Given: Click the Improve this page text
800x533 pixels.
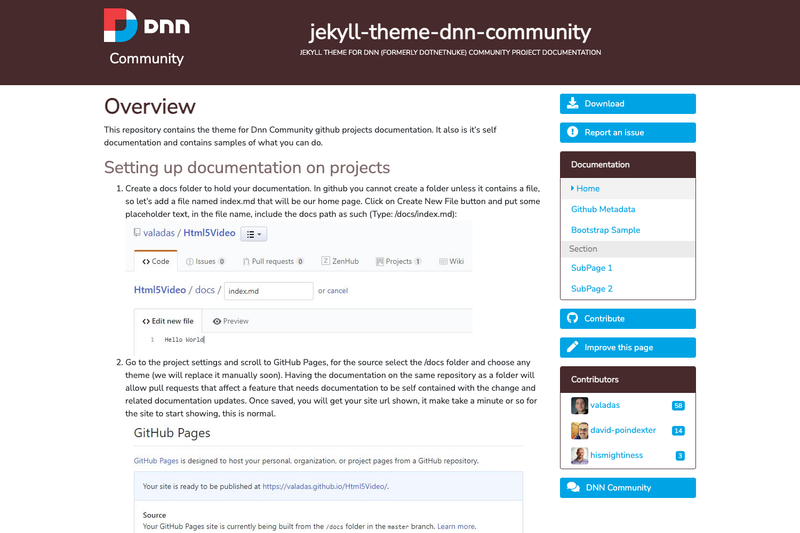Looking at the screenshot, I should tap(618, 347).
